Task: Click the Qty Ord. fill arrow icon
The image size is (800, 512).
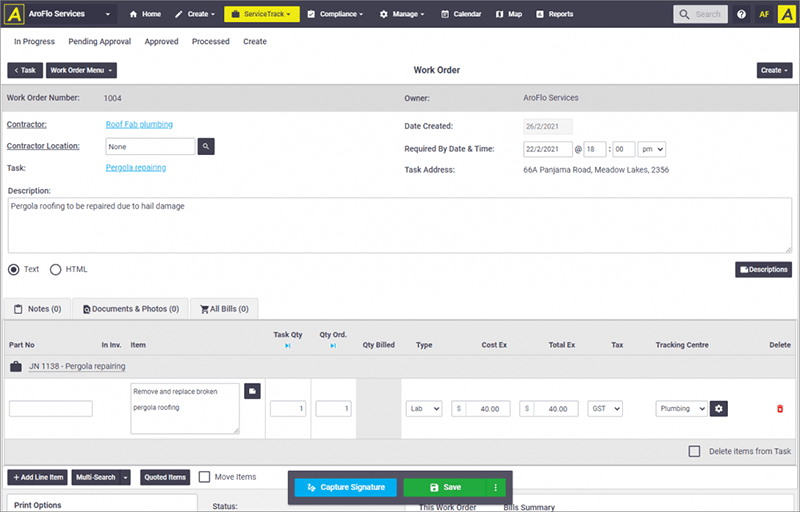Action: point(333,346)
